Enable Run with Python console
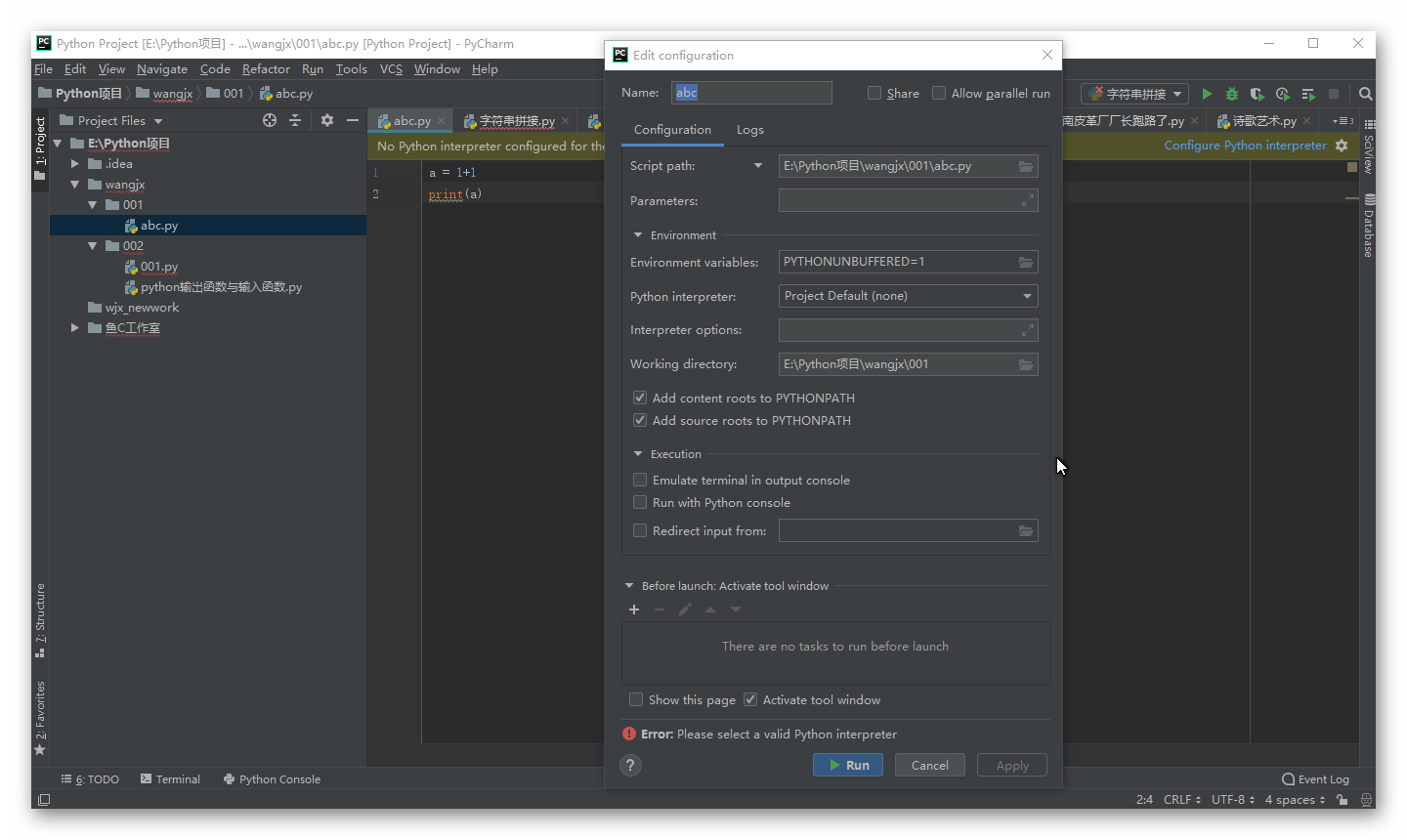The width and height of the screenshot is (1407, 840). [640, 502]
